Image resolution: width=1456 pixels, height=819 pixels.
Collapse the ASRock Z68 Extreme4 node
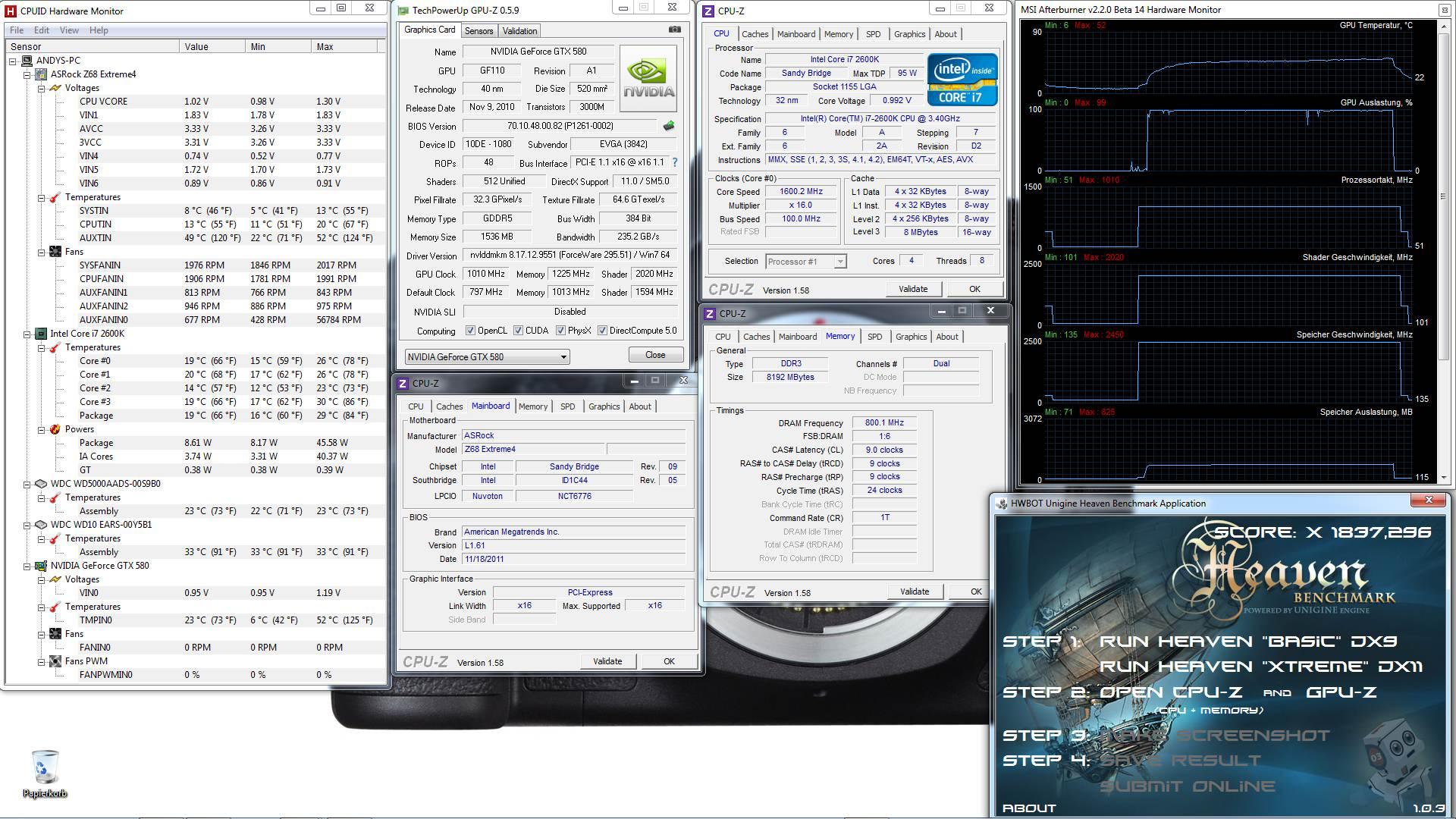click(27, 74)
